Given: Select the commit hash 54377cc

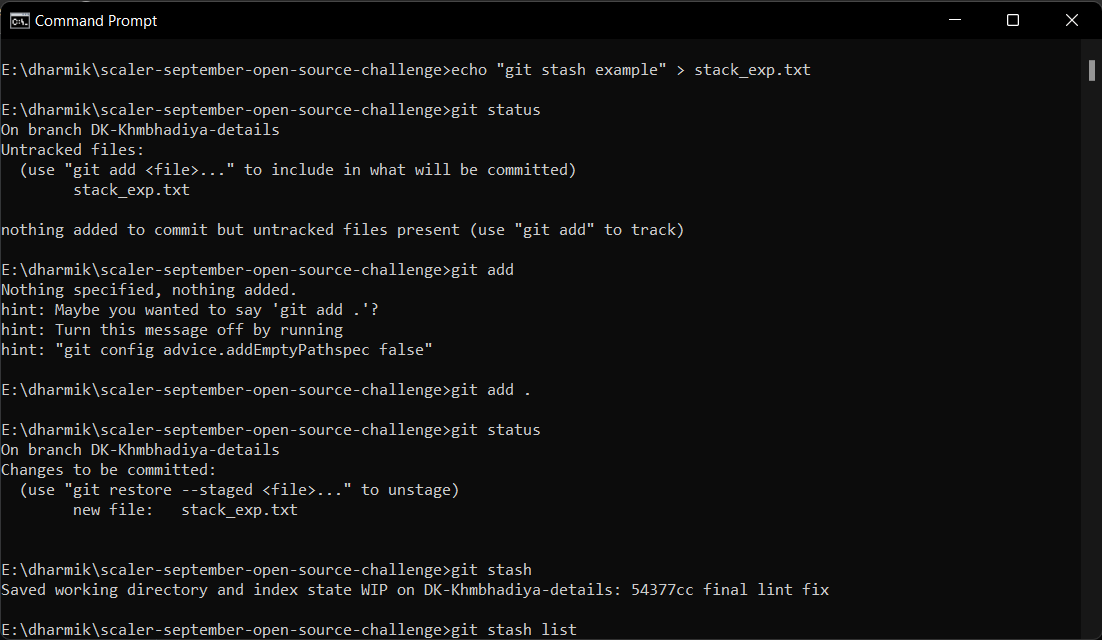Looking at the screenshot, I should (663, 589).
